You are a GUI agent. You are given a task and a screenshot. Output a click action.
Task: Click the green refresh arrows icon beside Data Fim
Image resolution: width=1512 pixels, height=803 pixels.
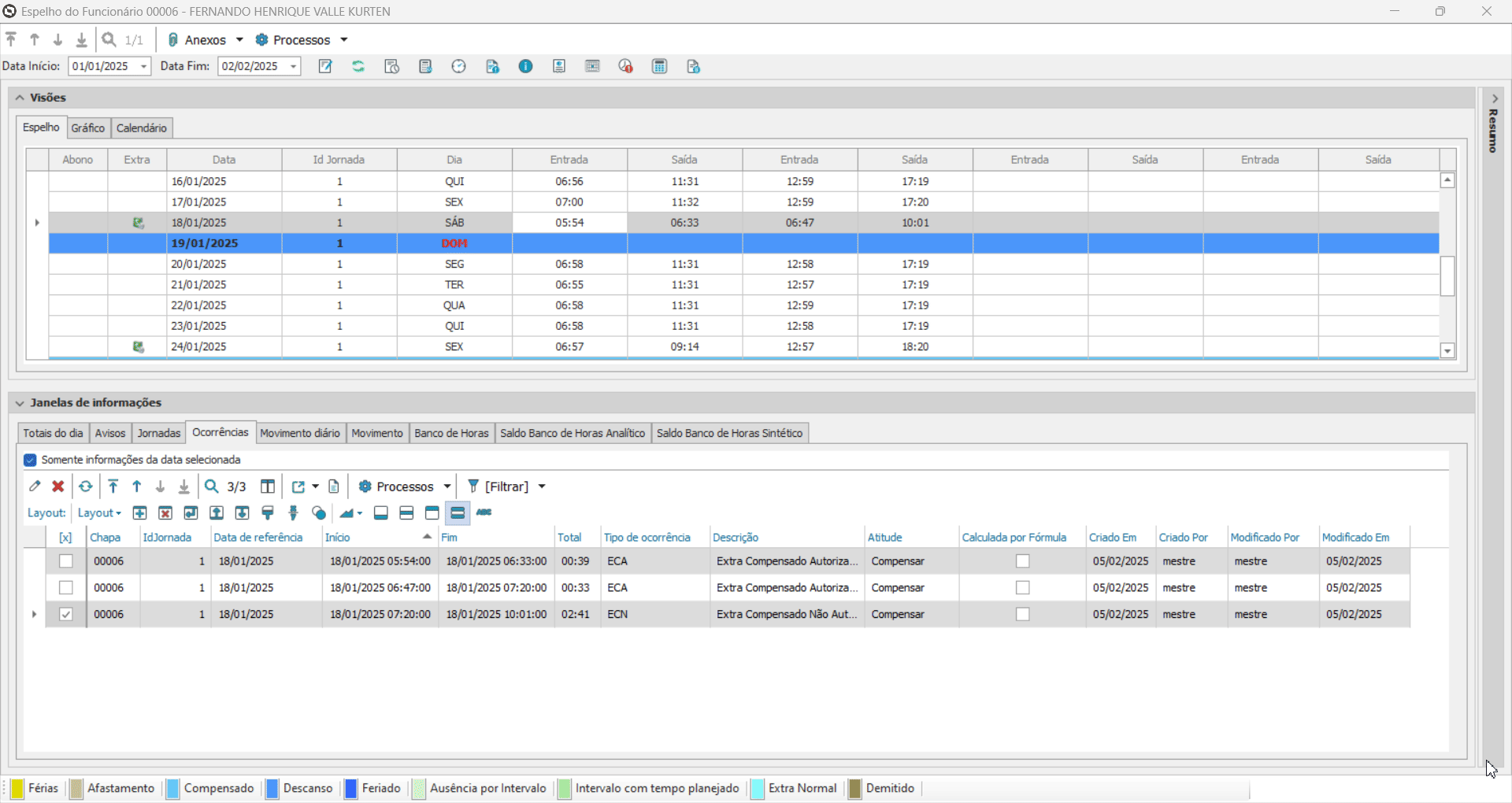pos(358,66)
